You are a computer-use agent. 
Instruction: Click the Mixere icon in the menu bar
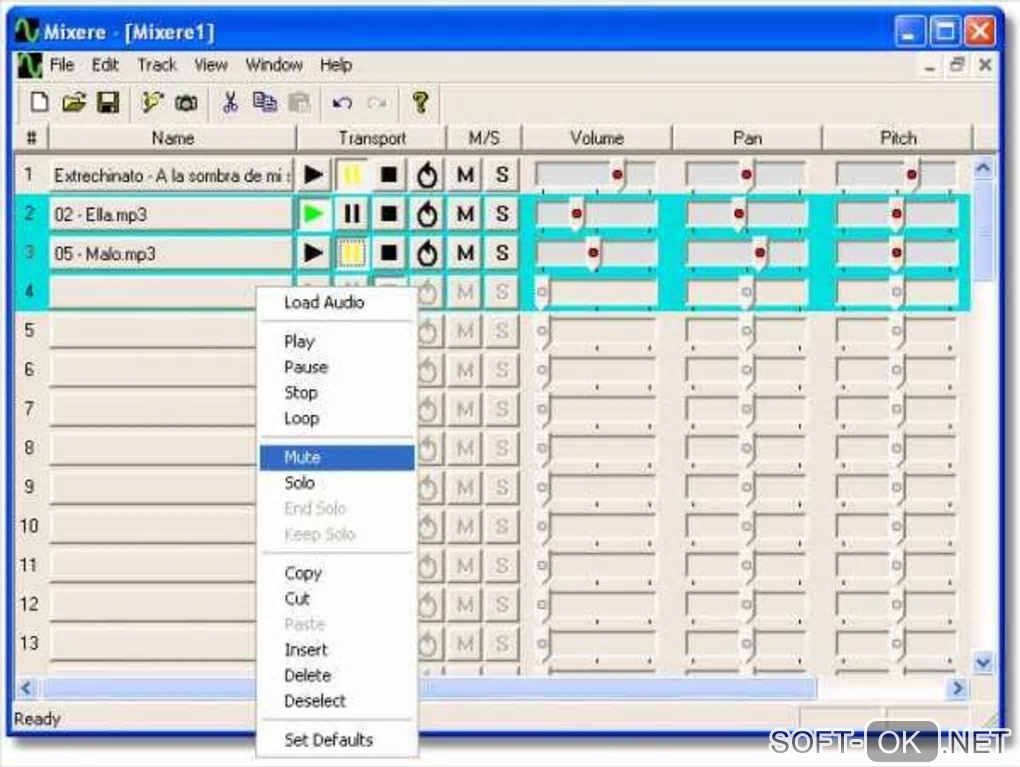click(x=29, y=65)
